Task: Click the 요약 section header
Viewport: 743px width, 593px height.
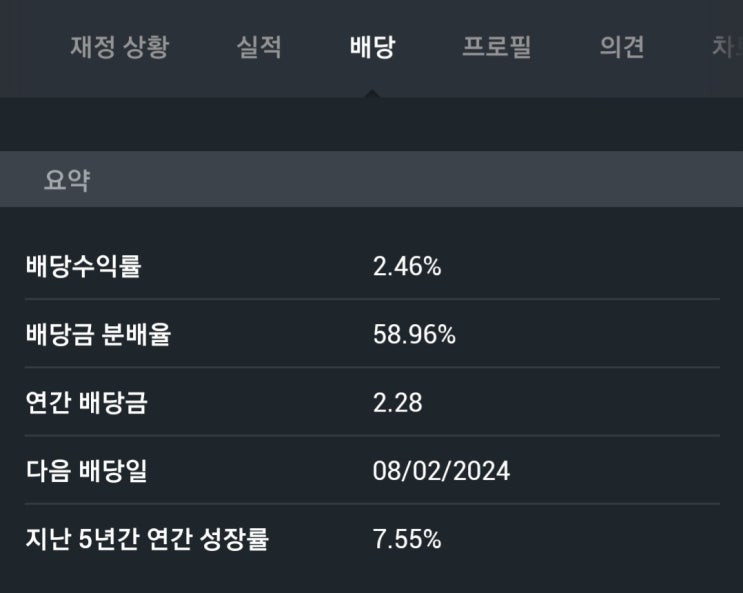Action: (x=67, y=180)
